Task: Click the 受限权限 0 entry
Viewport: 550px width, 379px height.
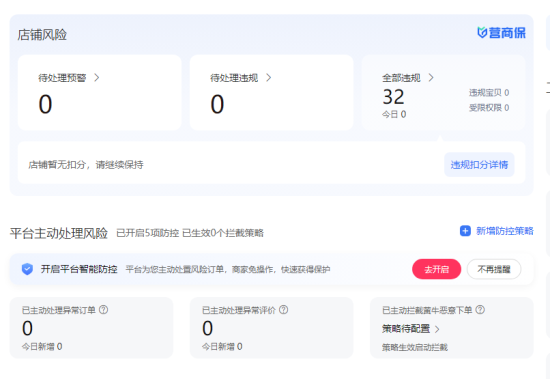Action: coord(489,108)
